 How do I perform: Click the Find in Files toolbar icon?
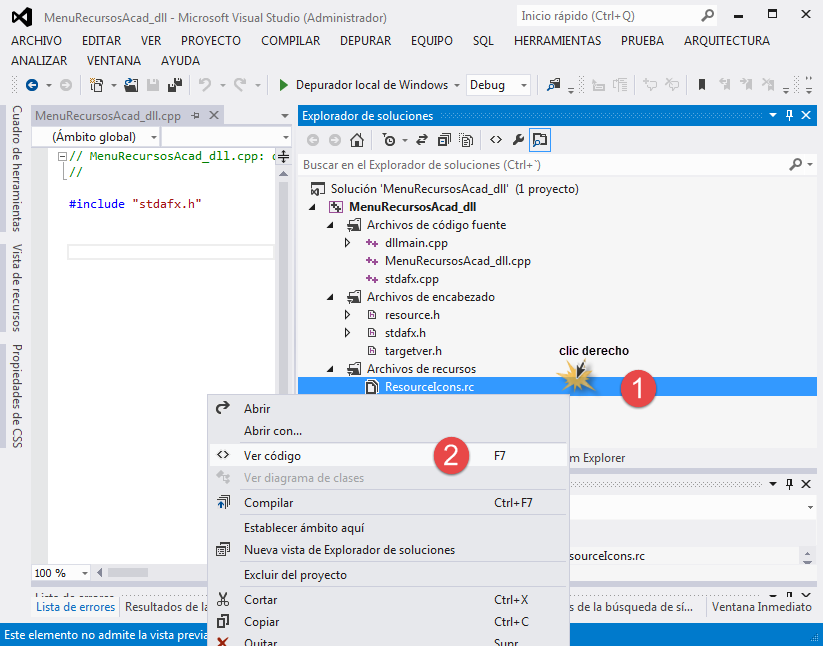(x=554, y=84)
